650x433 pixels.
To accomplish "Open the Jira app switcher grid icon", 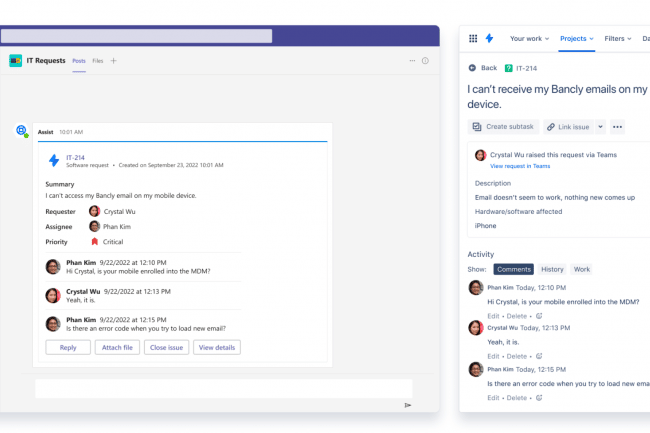I will pos(473,39).
